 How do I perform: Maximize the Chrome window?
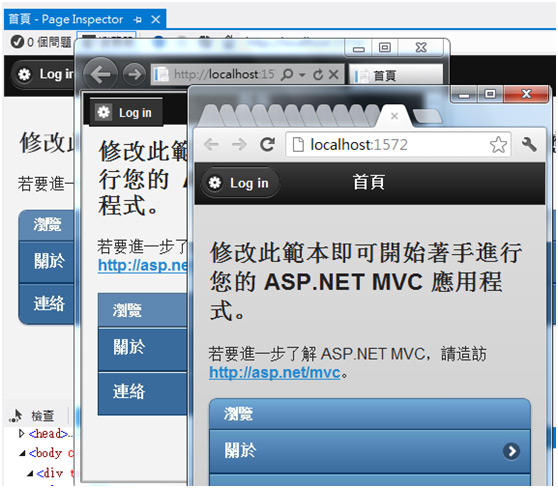[x=490, y=94]
